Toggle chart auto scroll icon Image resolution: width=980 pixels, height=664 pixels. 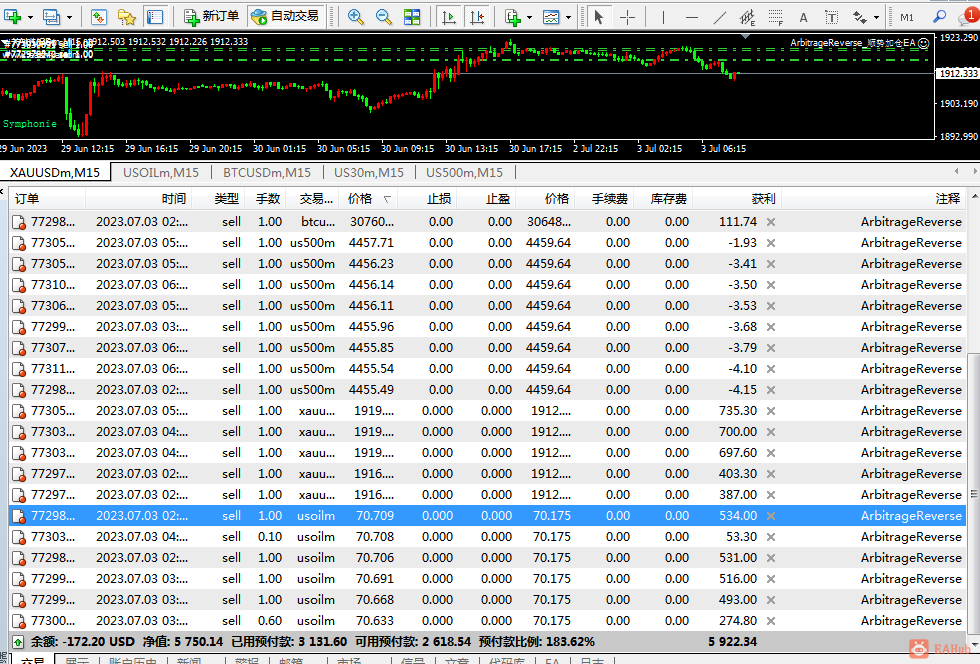pos(449,17)
